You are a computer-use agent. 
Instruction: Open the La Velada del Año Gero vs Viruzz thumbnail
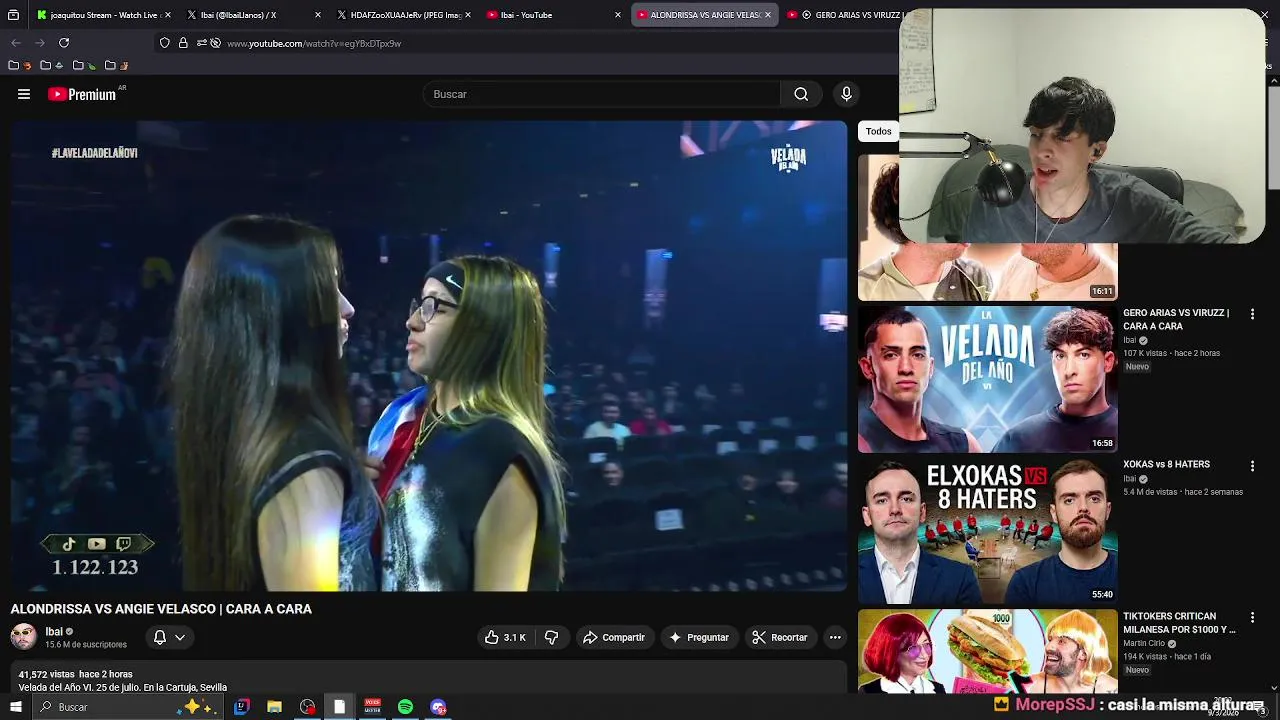click(x=988, y=379)
